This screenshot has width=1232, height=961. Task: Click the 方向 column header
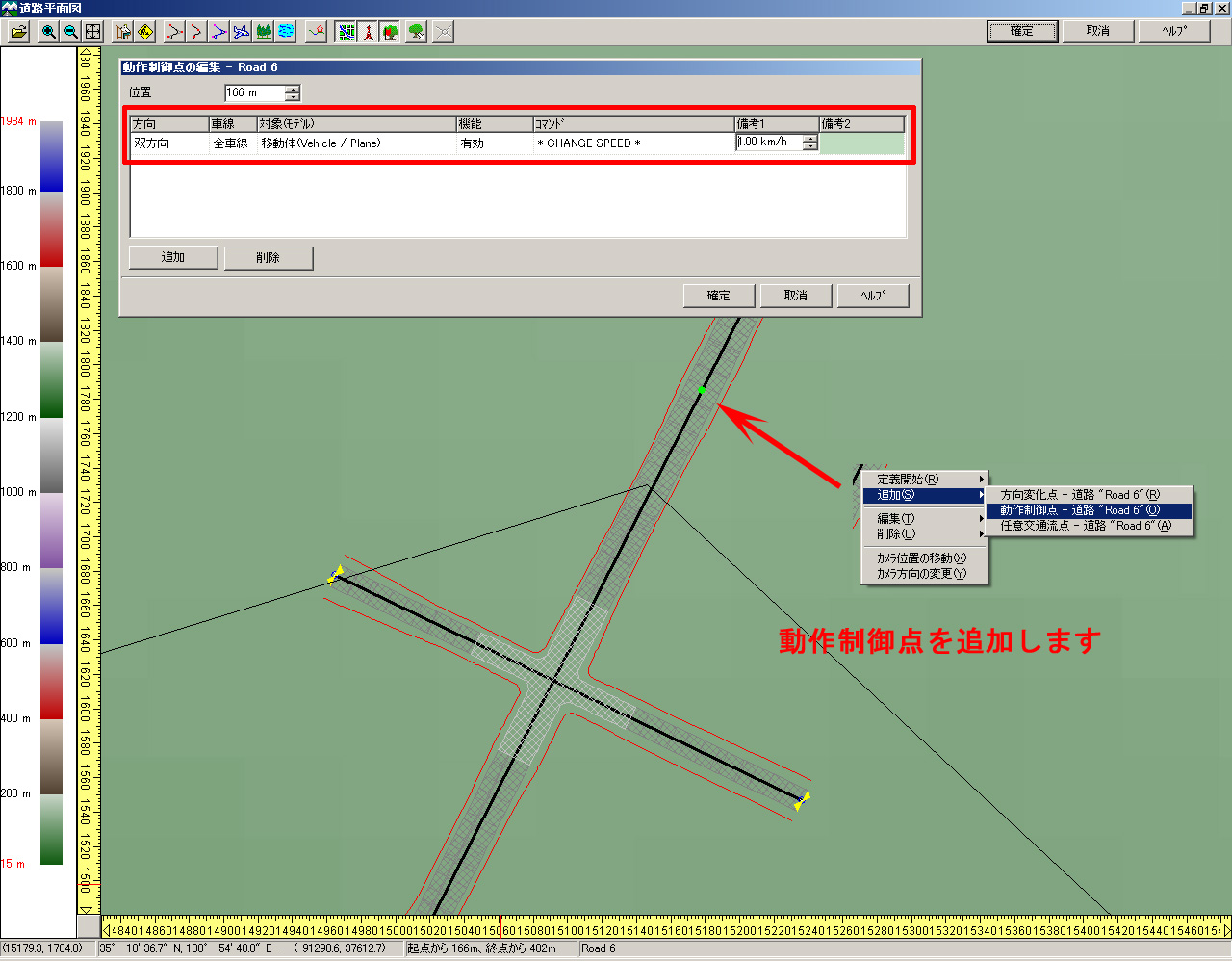click(169, 124)
